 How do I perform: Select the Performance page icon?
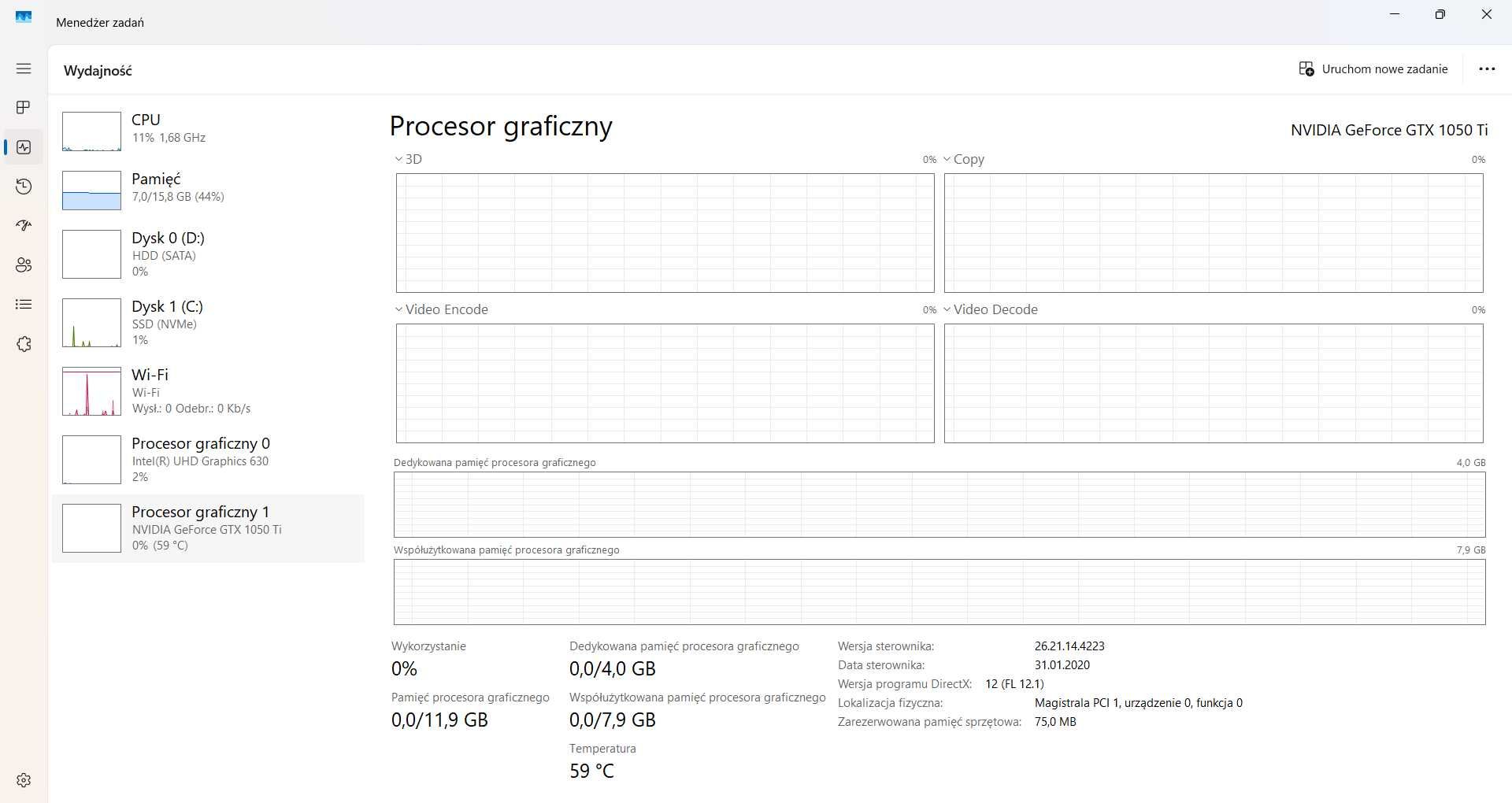[24, 147]
